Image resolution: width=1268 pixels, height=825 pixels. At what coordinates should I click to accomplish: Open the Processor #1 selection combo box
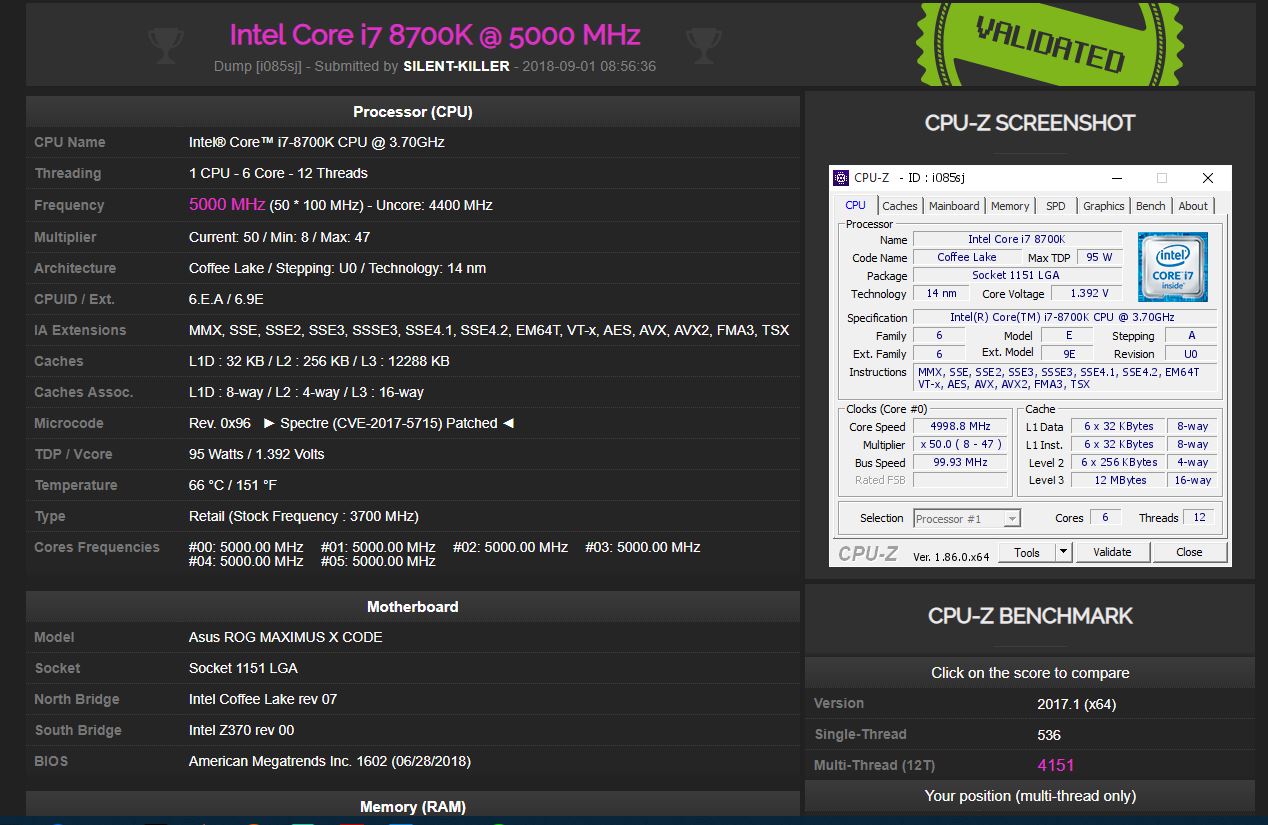click(x=967, y=518)
